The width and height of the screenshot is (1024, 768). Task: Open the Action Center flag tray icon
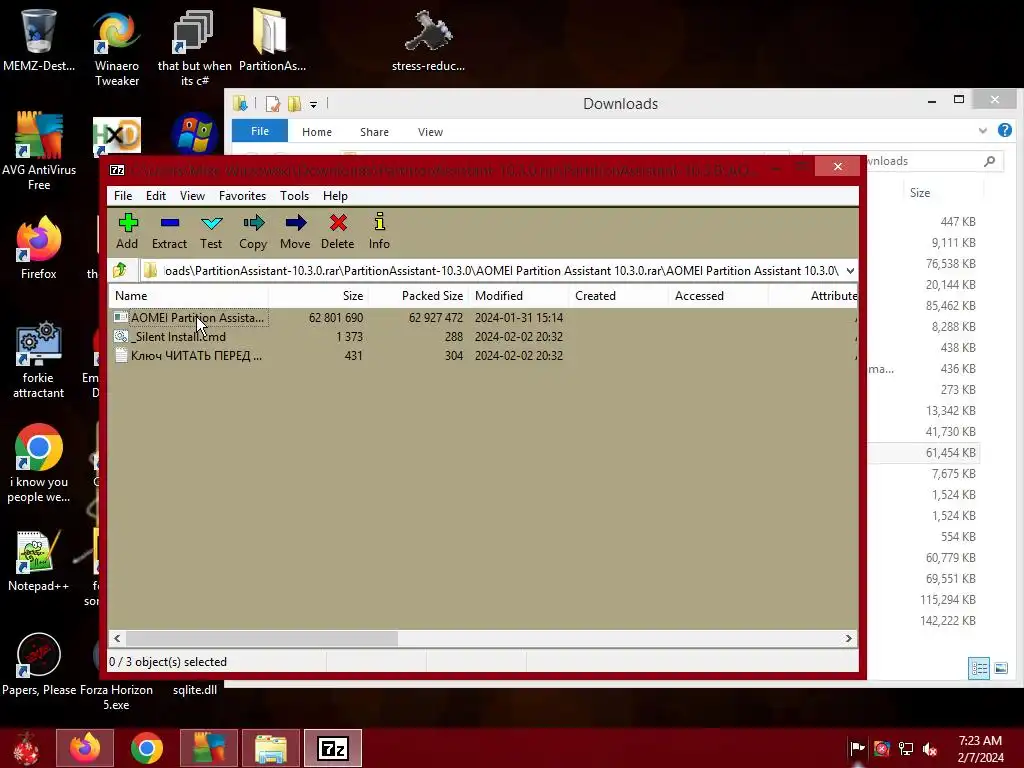click(857, 748)
